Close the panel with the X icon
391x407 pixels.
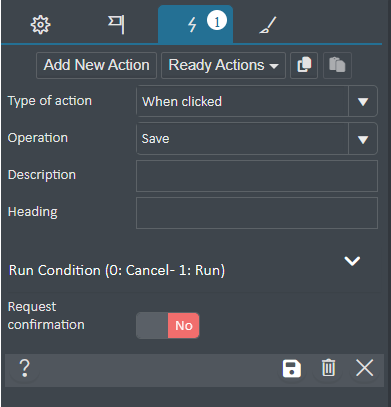pos(364,368)
